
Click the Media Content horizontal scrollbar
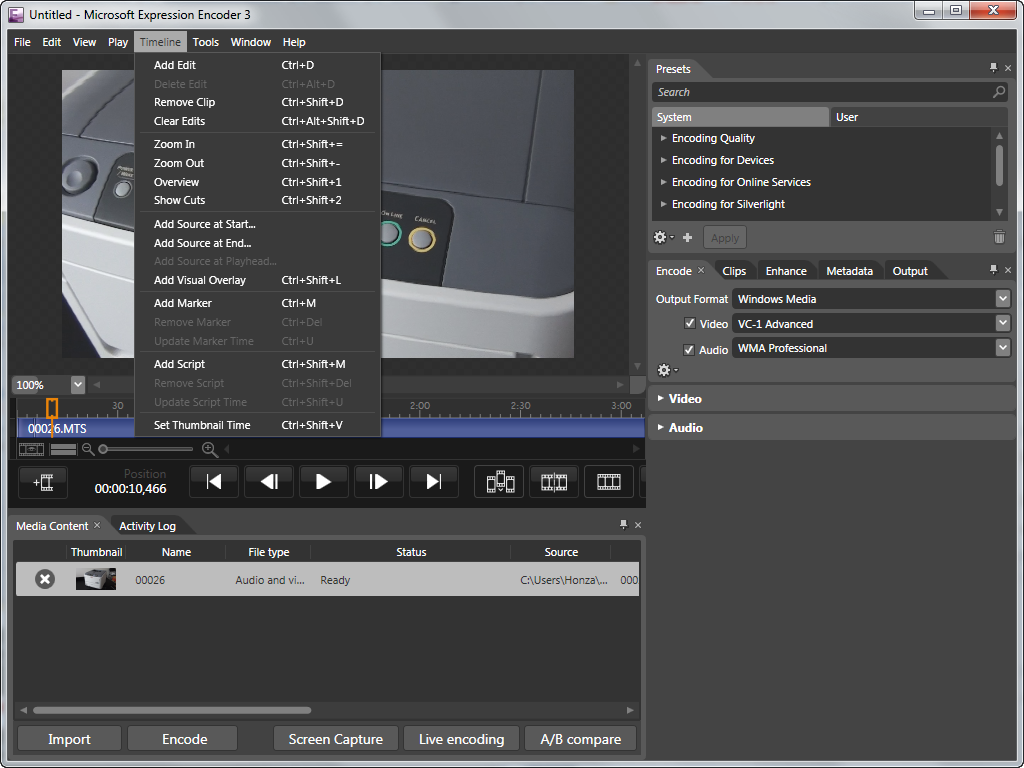(172, 710)
